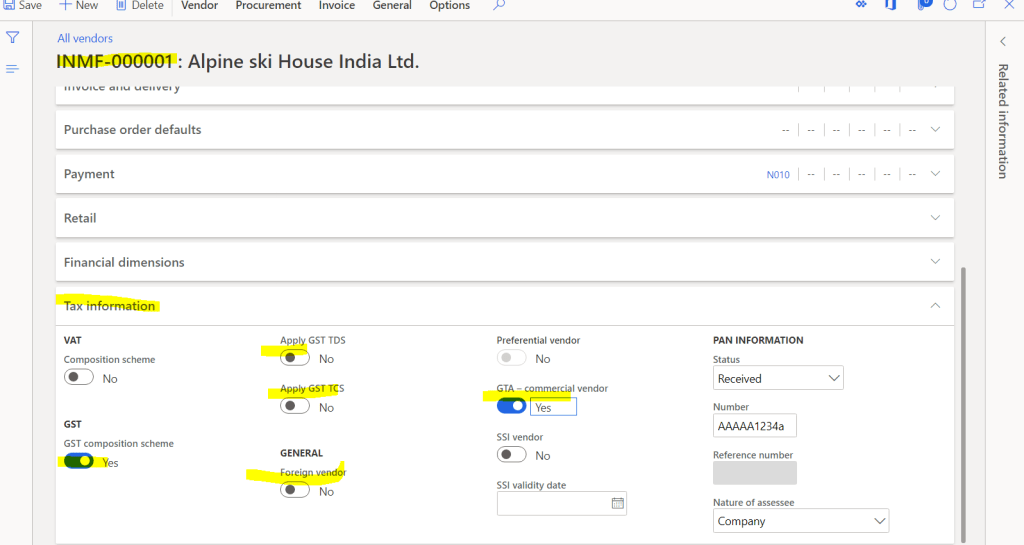Expand the Financial dimensions section

pyautogui.click(x=935, y=262)
